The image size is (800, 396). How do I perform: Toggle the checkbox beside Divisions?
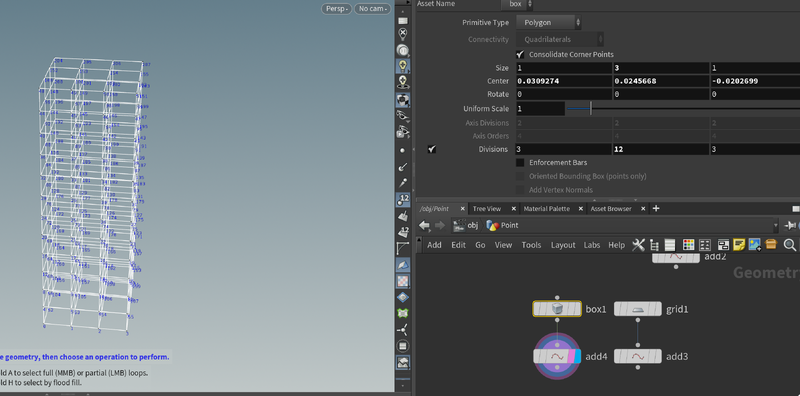[432, 149]
